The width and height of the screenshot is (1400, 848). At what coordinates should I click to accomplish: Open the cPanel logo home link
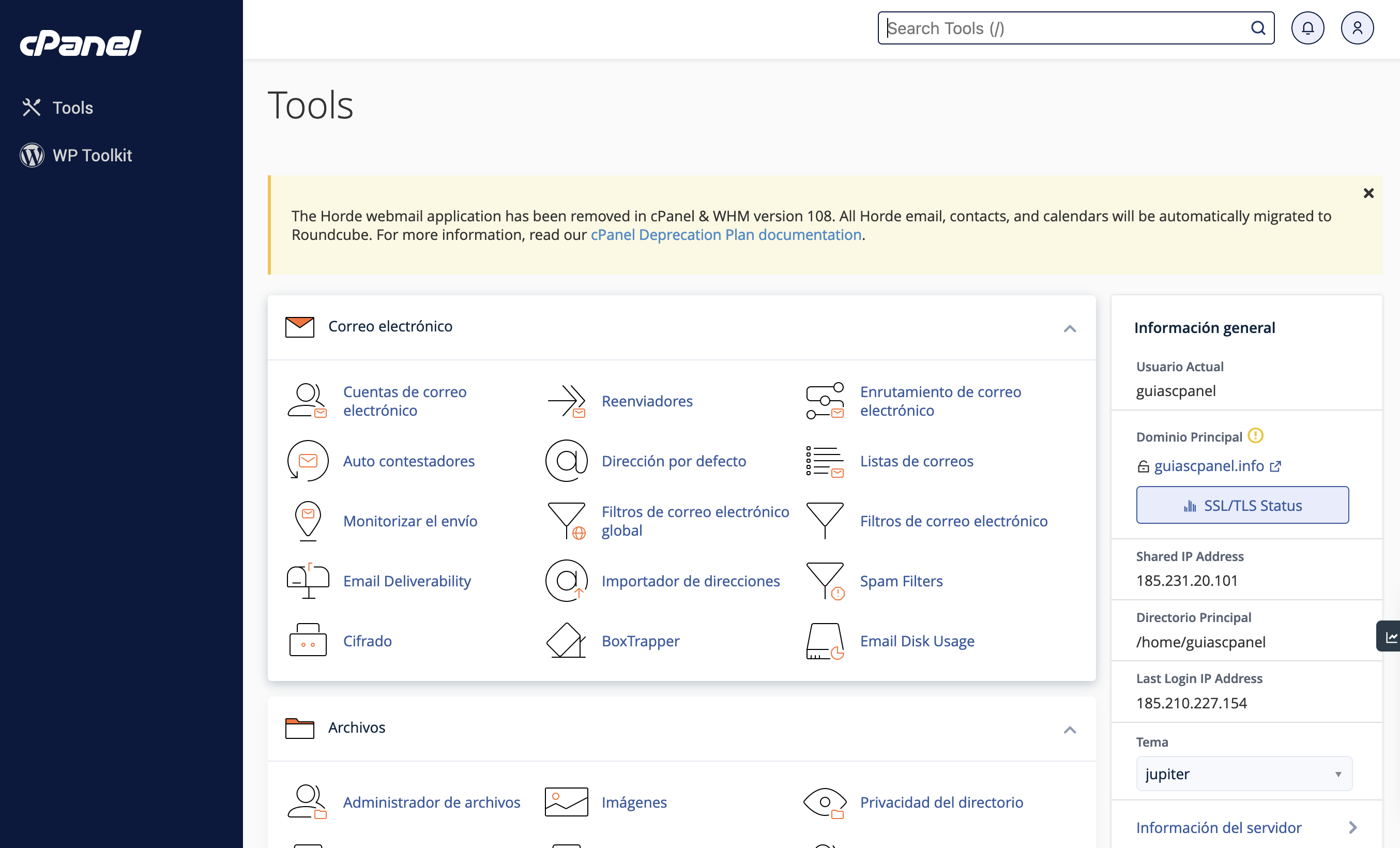pyautogui.click(x=81, y=42)
